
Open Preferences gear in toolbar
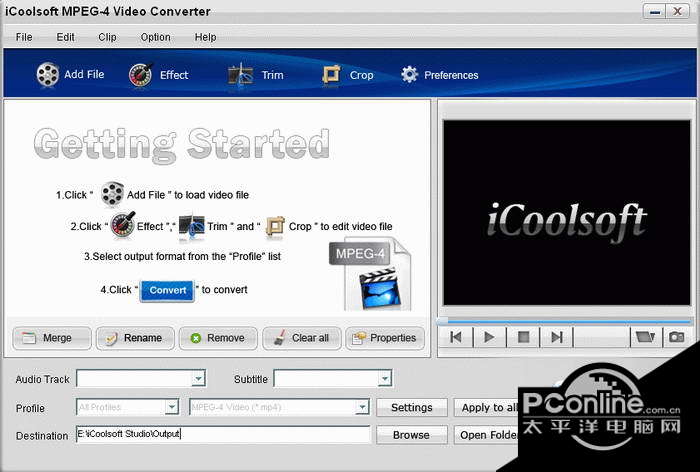pyautogui.click(x=409, y=75)
